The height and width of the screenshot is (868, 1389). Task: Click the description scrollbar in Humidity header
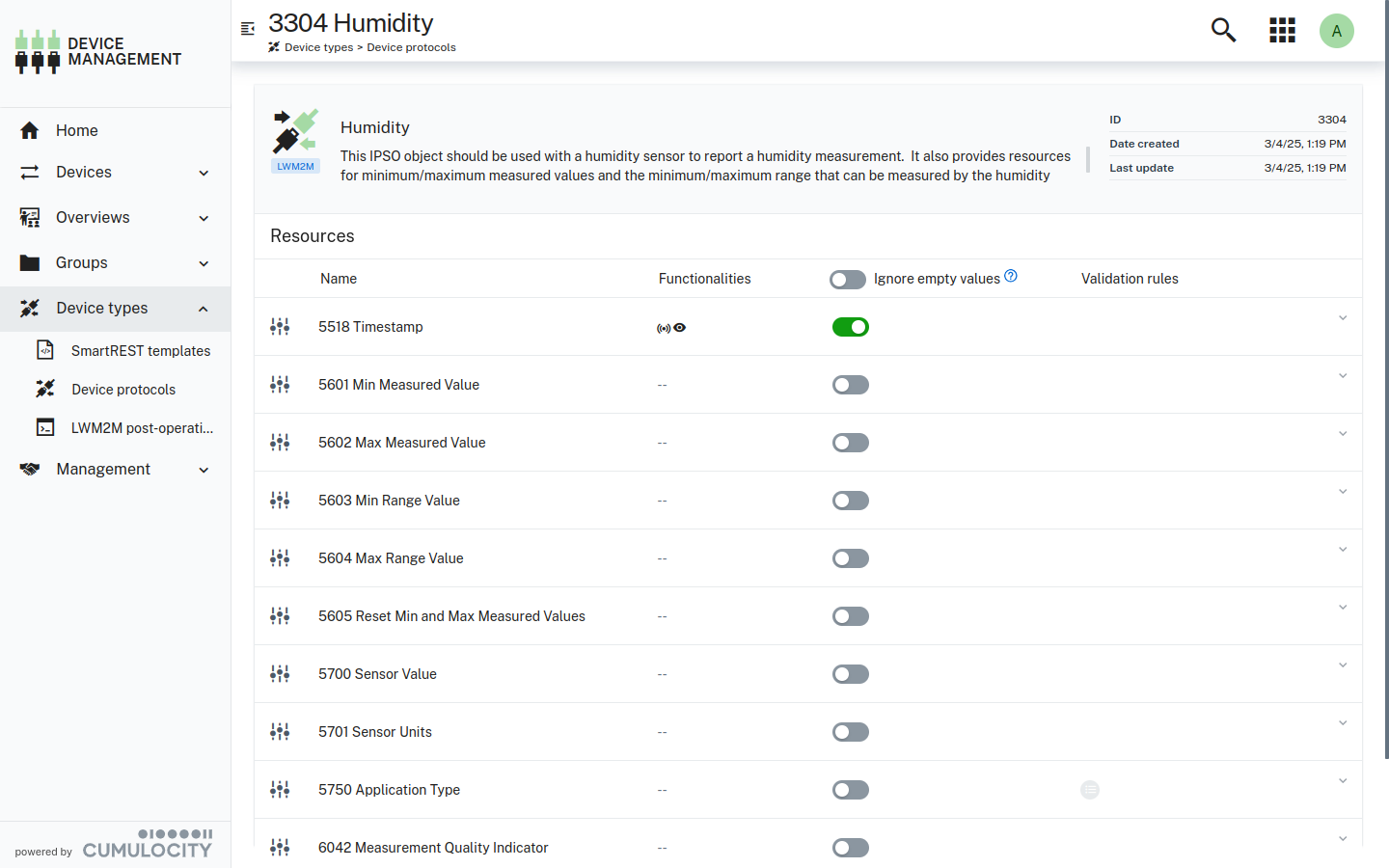tap(1088, 159)
